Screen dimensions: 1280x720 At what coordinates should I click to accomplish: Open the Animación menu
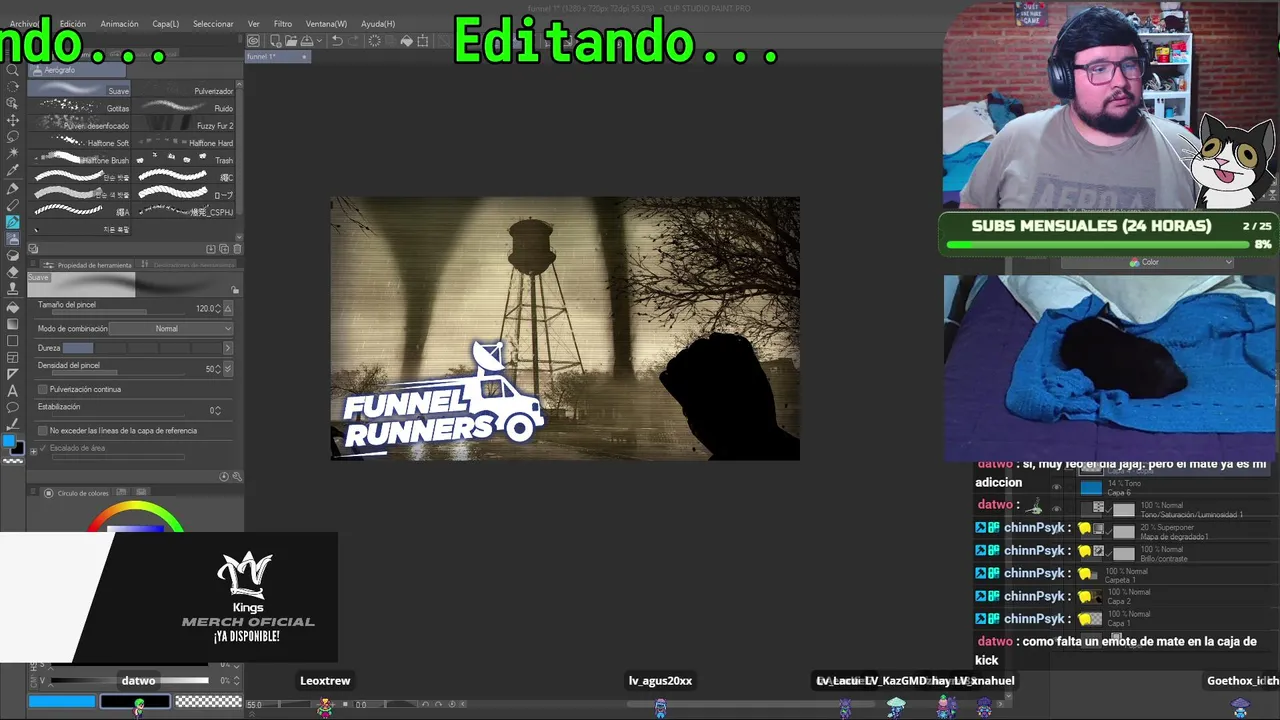[120, 24]
